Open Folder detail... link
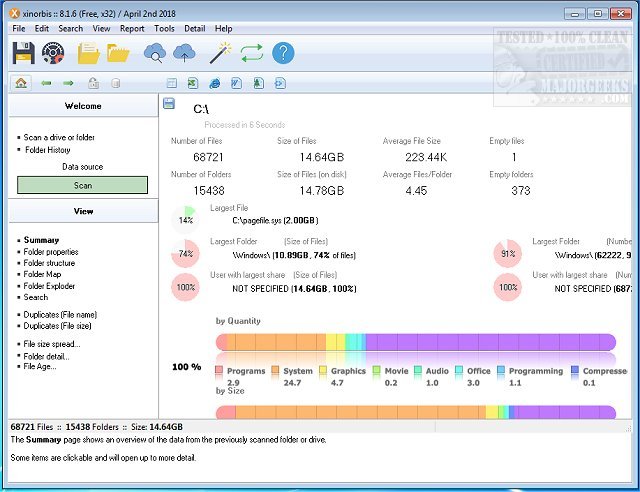The height and width of the screenshot is (492, 640). (46, 356)
